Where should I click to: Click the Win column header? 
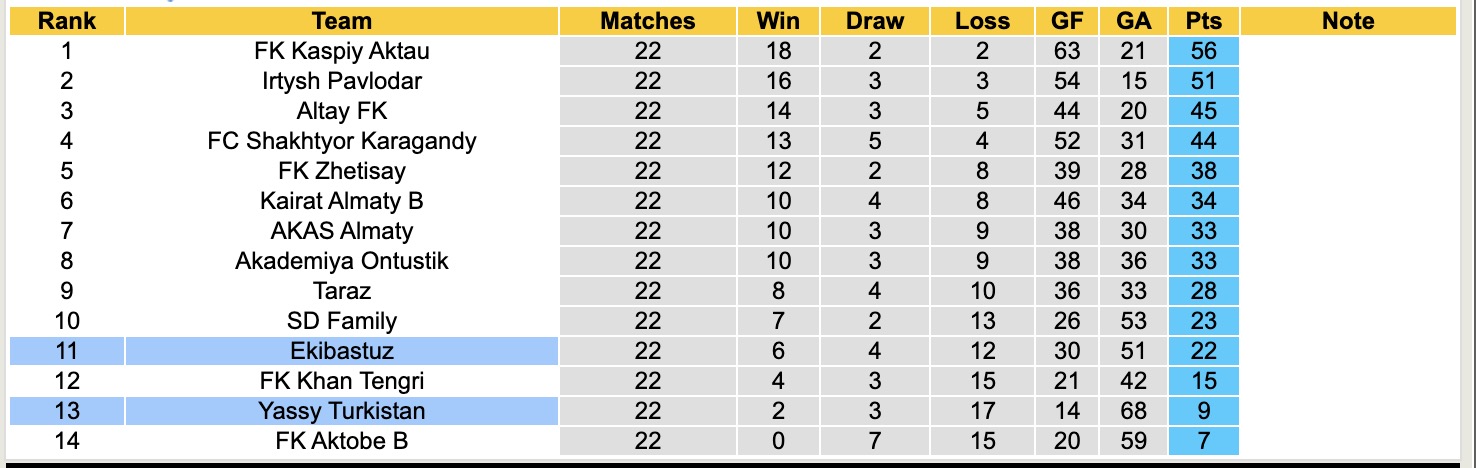778,21
